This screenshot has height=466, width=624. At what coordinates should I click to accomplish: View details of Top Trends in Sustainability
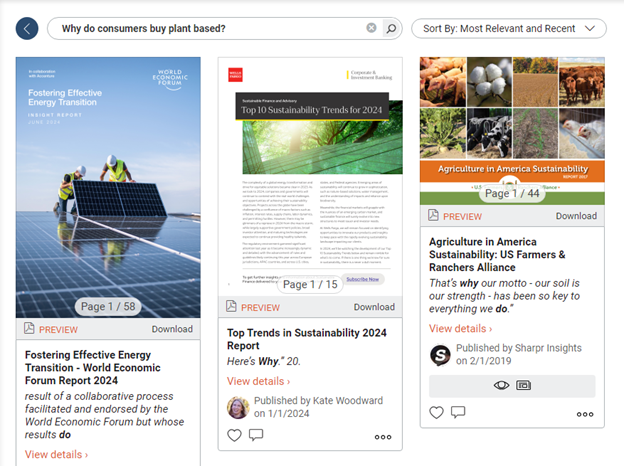[259, 381]
